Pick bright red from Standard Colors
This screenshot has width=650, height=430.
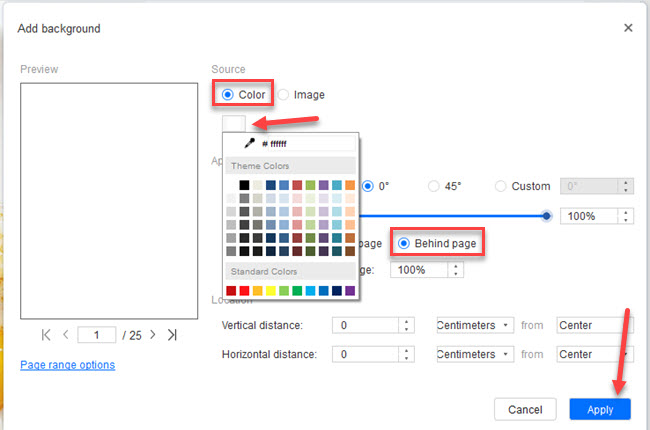[x=244, y=291]
